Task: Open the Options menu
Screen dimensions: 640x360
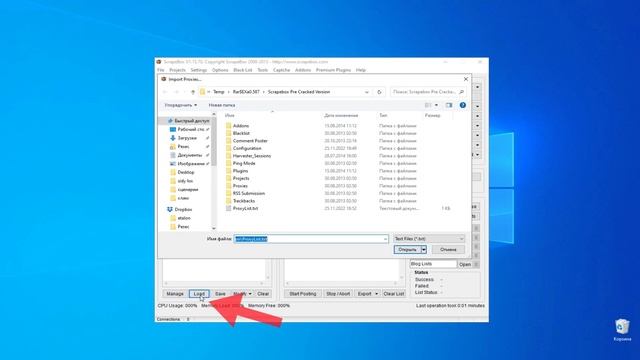Action: [x=220, y=70]
